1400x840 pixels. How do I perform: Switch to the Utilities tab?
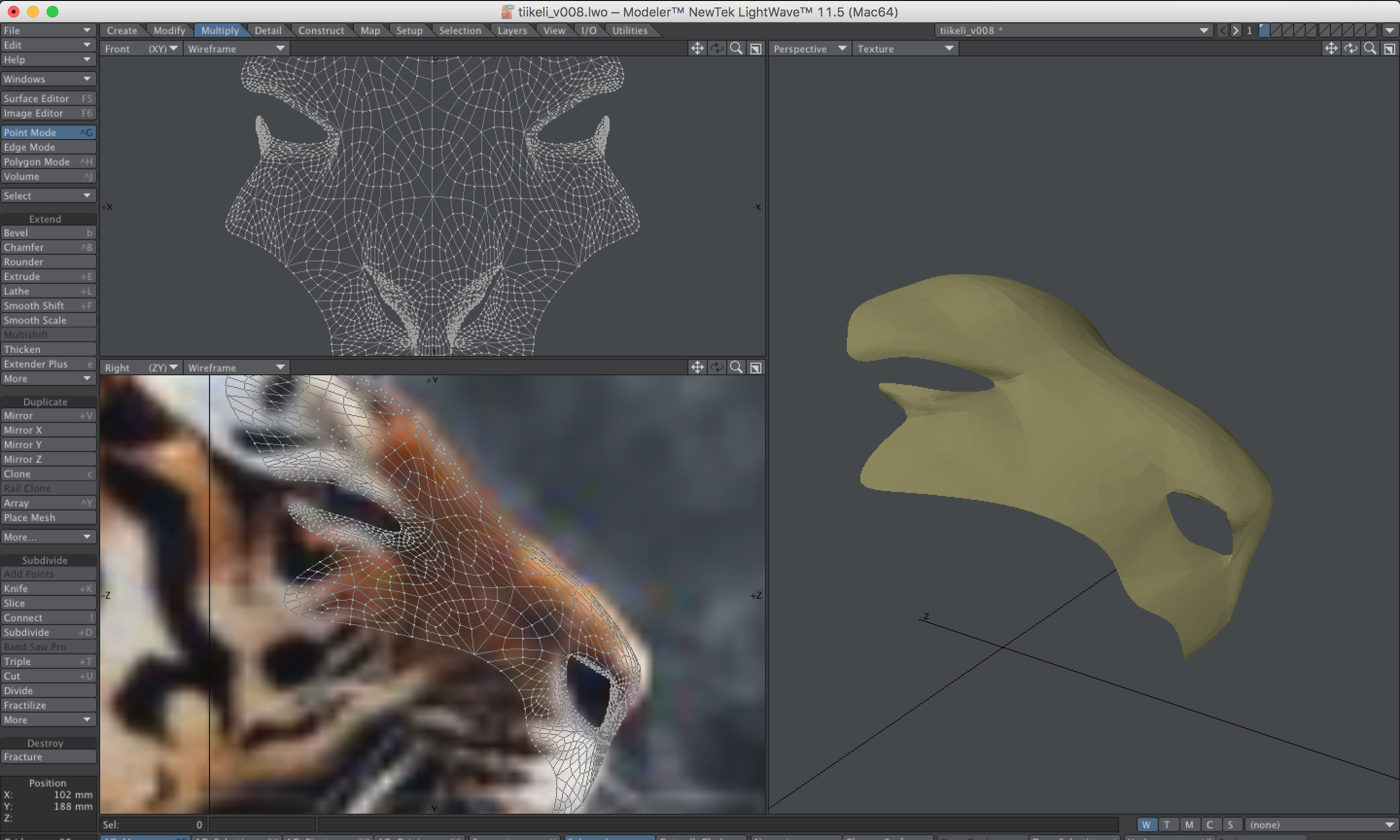coord(630,30)
